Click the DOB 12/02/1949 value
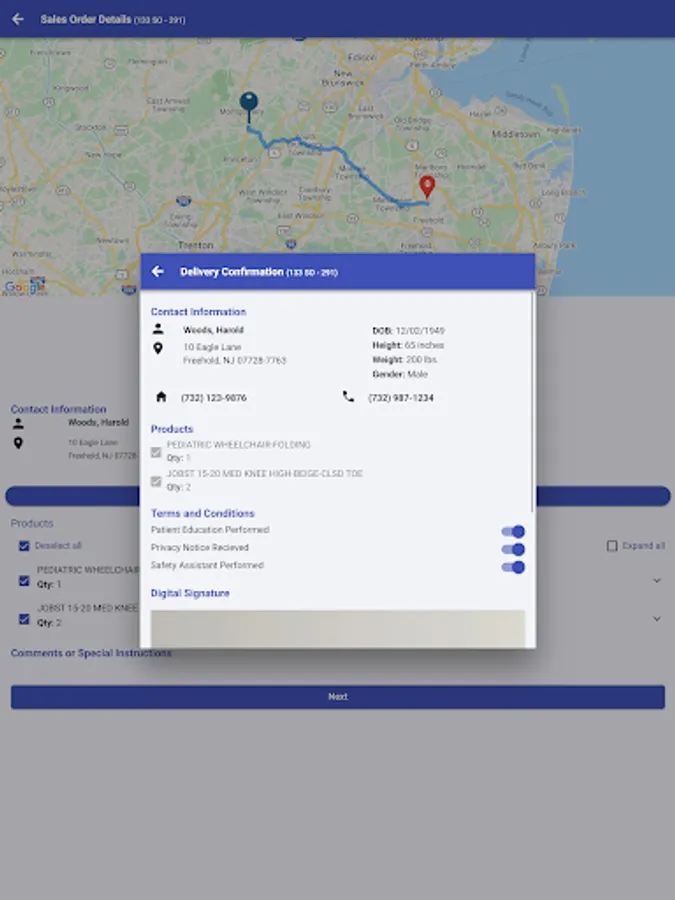The height and width of the screenshot is (900, 675). pyautogui.click(x=420, y=331)
